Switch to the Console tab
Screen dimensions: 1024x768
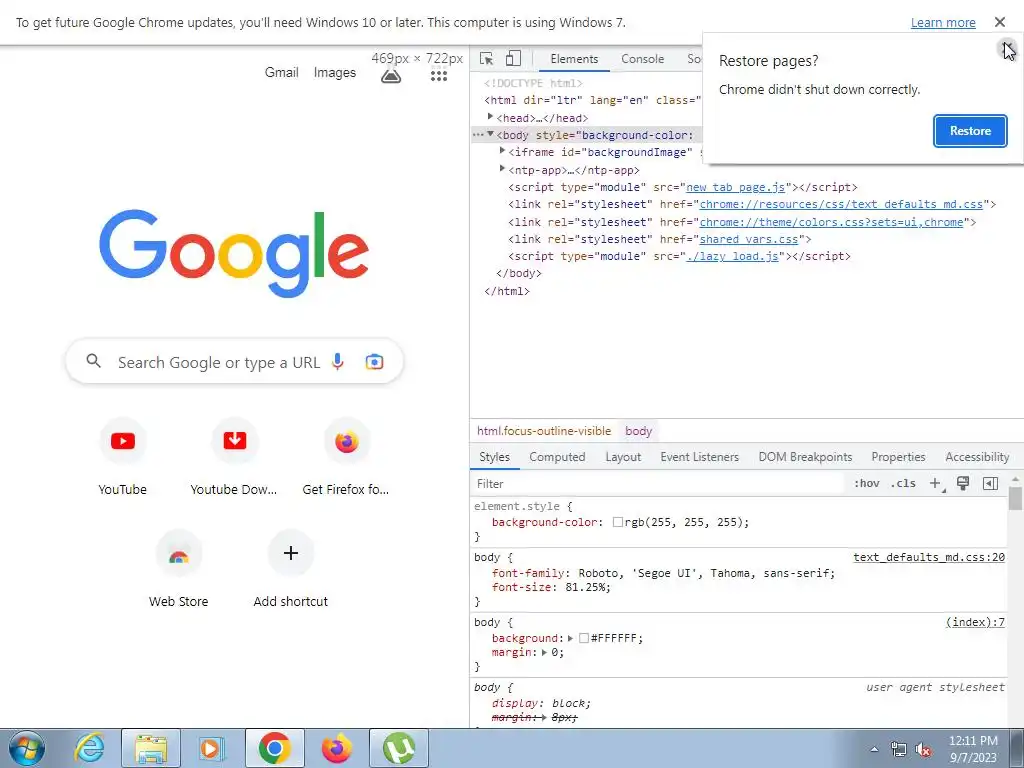[x=643, y=59]
